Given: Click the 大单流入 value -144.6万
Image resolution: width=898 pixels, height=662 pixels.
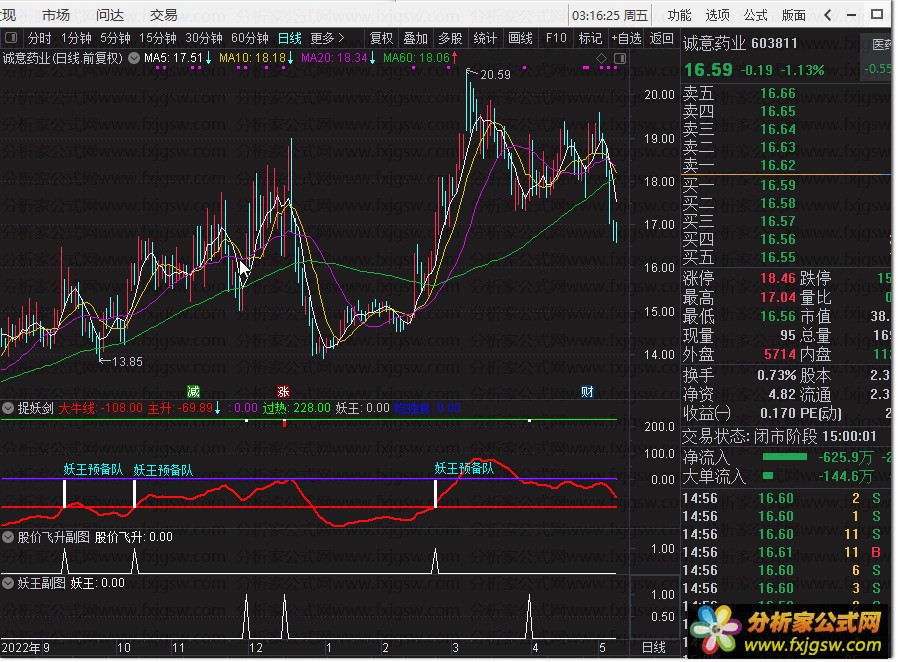Looking at the screenshot, I should [x=846, y=476].
